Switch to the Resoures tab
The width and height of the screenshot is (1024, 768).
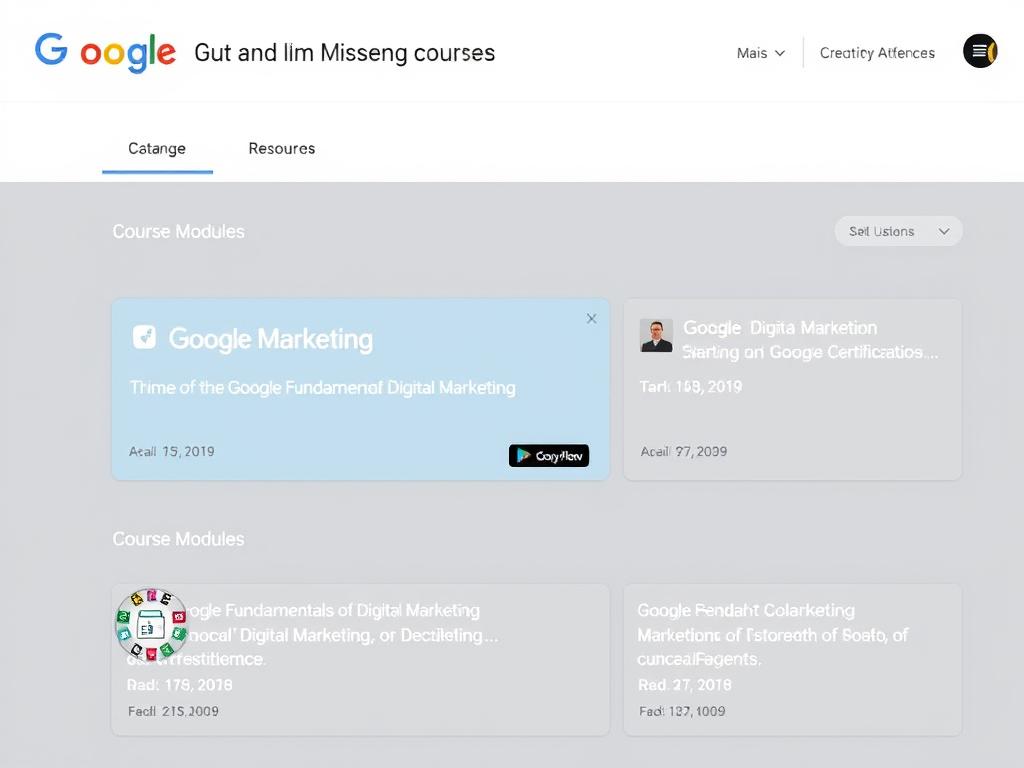tap(281, 148)
